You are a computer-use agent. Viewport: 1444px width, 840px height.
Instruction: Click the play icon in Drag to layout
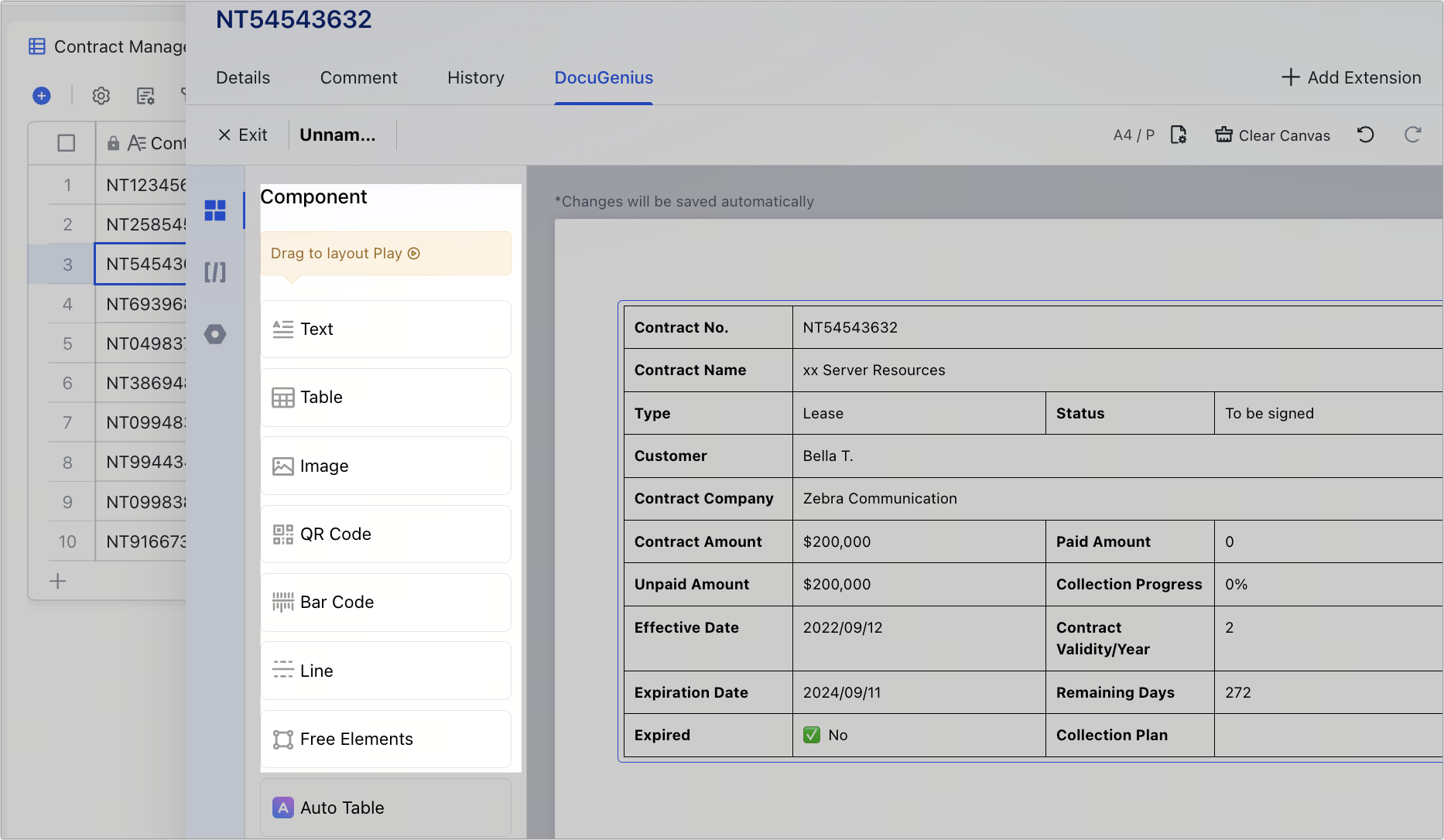[x=414, y=253]
